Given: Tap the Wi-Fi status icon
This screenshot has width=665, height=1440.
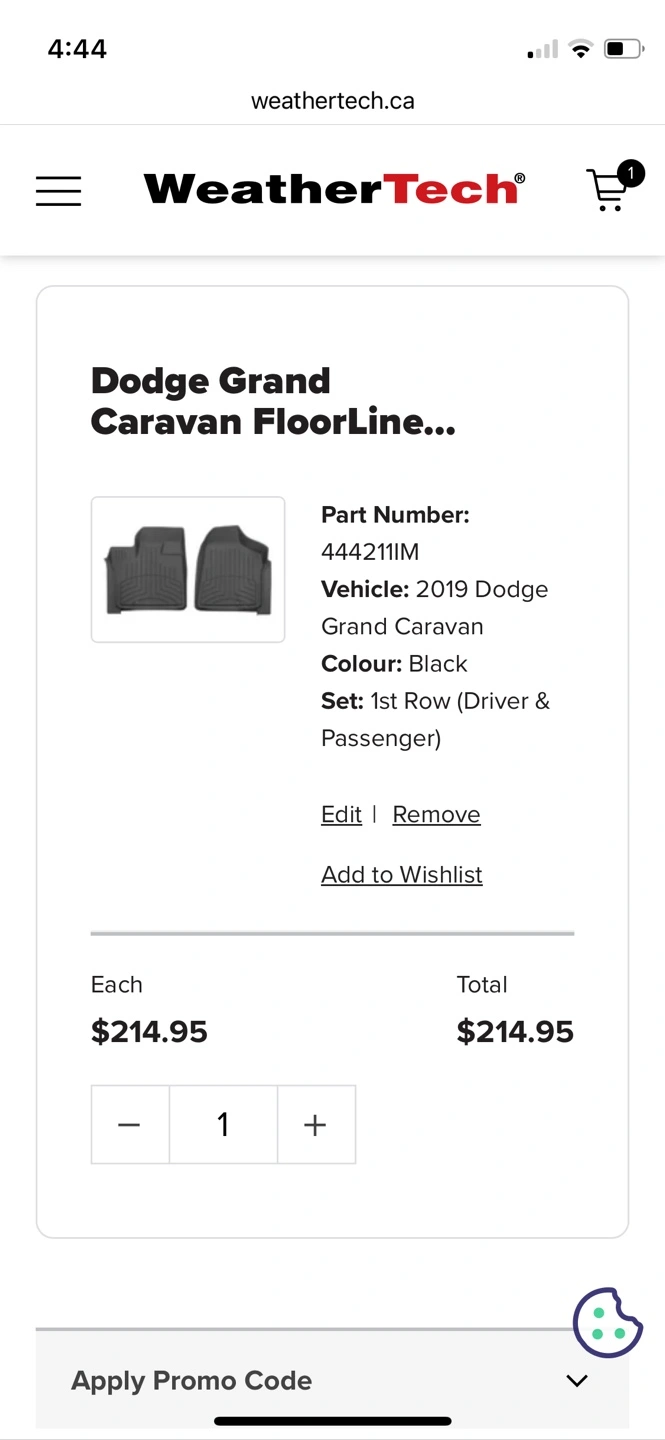Looking at the screenshot, I should pyautogui.click(x=580, y=49).
